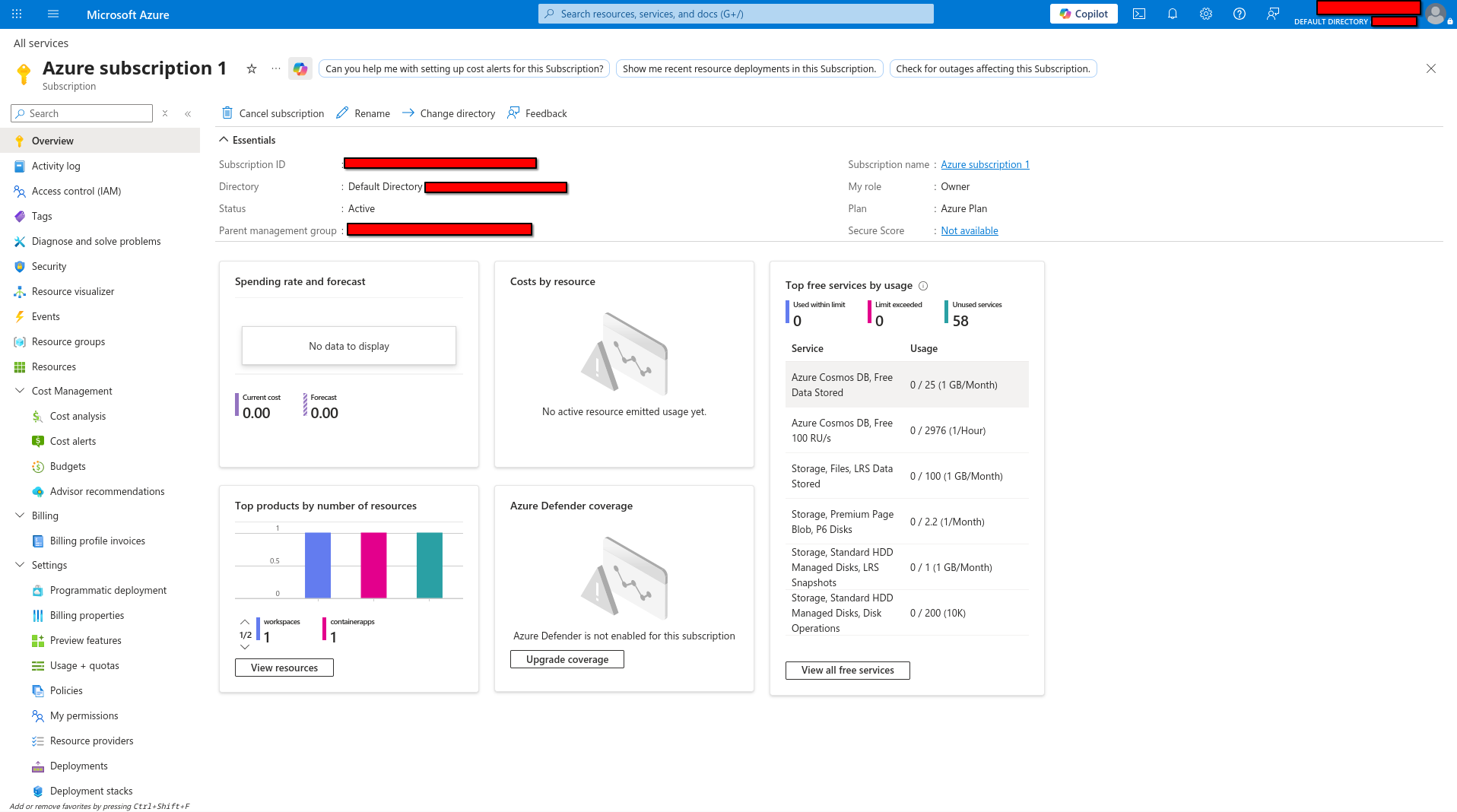This screenshot has width=1457, height=812.
Task: Clear the sidebar search field with the X
Action: point(165,113)
